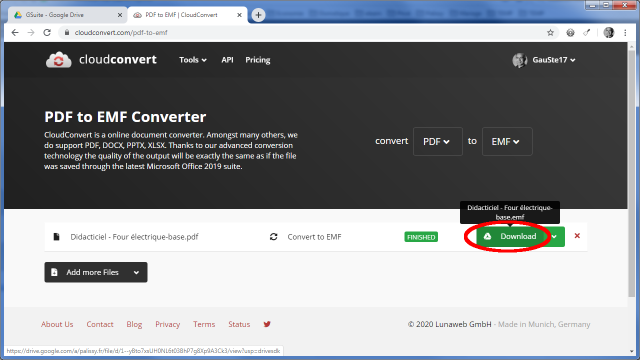
Task: Click the GauSte17 user avatar
Action: 520,60
